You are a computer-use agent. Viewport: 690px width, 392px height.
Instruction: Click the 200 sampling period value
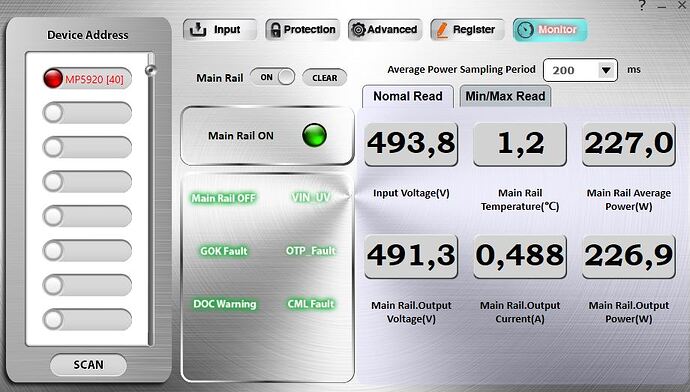click(563, 70)
